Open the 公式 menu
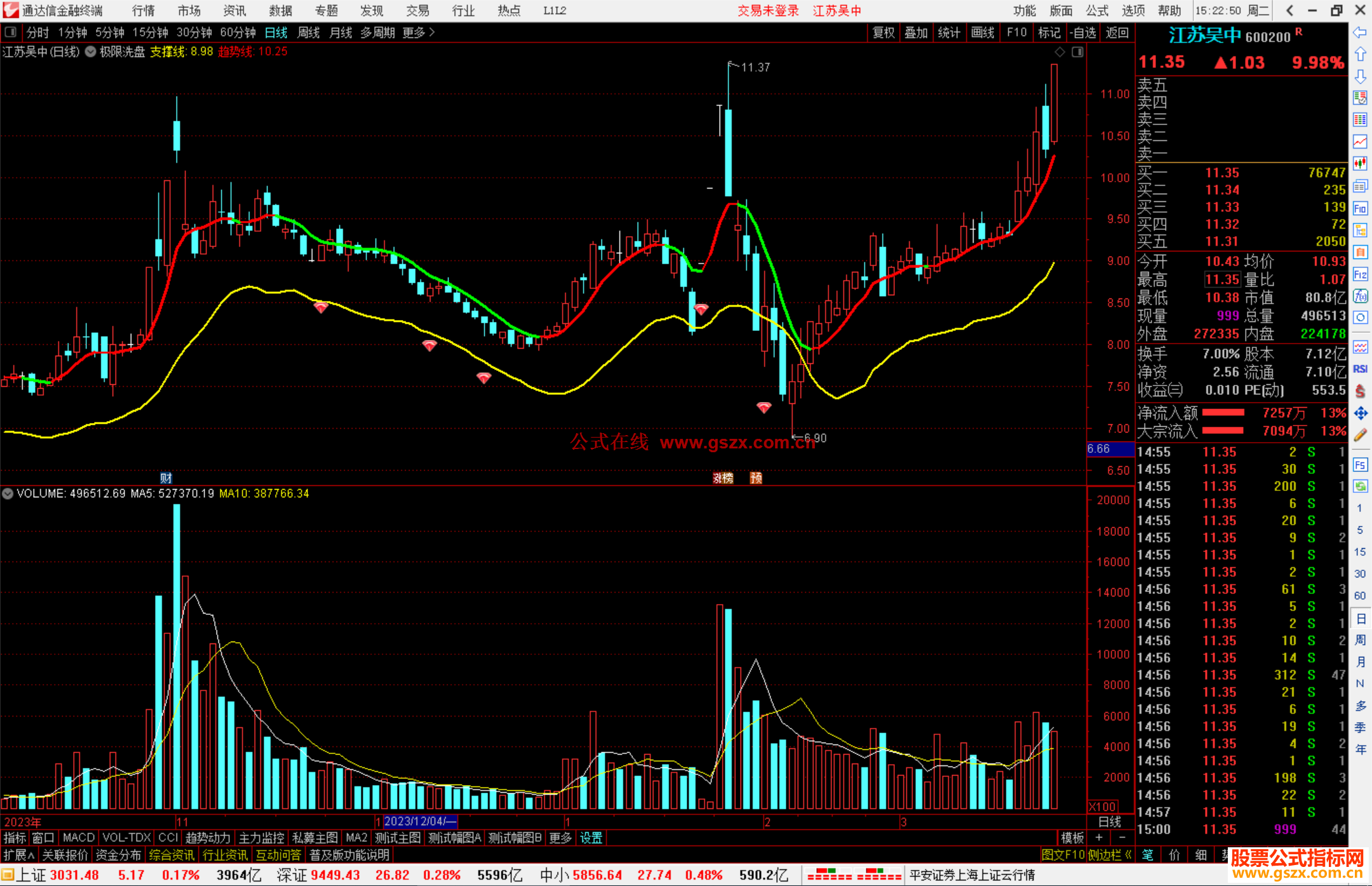Image resolution: width=1372 pixels, height=886 pixels. point(1096,11)
